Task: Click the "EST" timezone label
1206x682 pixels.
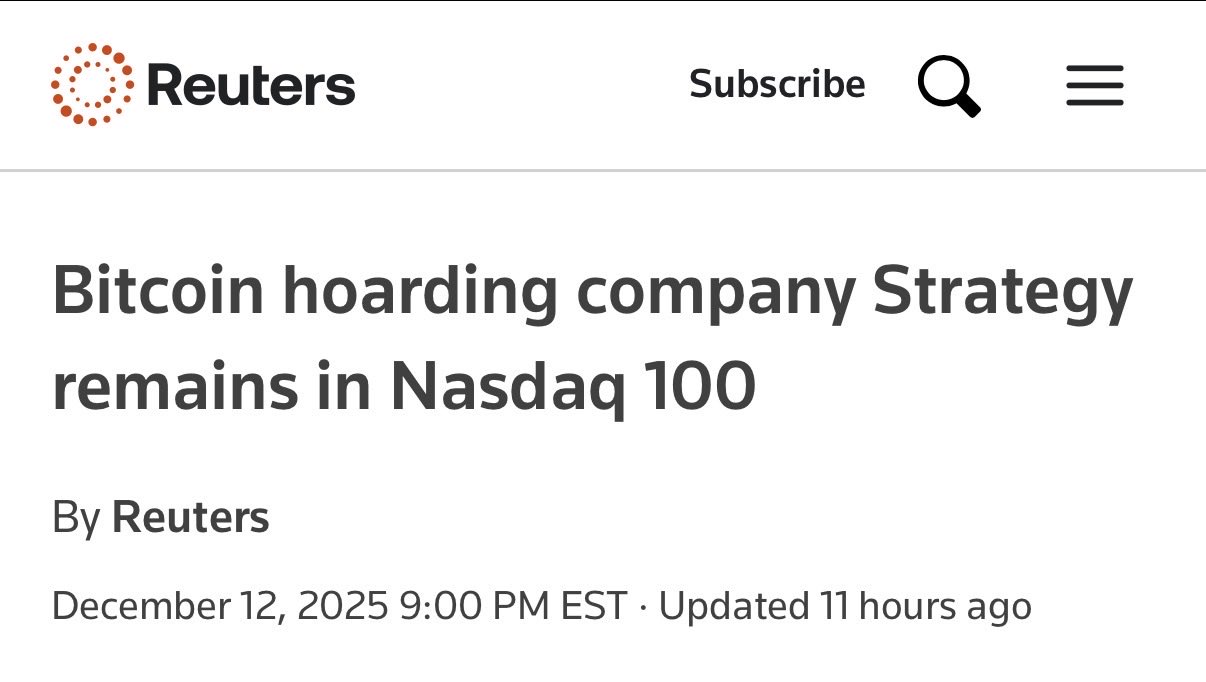Action: pyautogui.click(x=594, y=606)
